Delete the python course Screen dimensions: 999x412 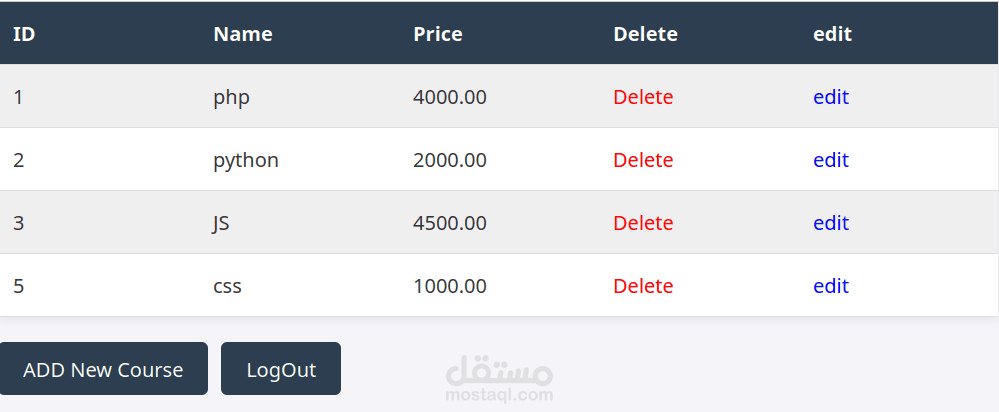[x=643, y=160]
